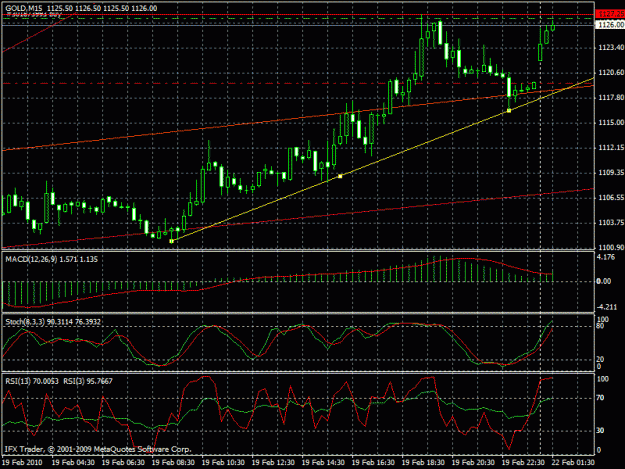Click the MACD scale value -4.211
Image resolution: width=625 pixels, height=469 pixels.
[606, 307]
